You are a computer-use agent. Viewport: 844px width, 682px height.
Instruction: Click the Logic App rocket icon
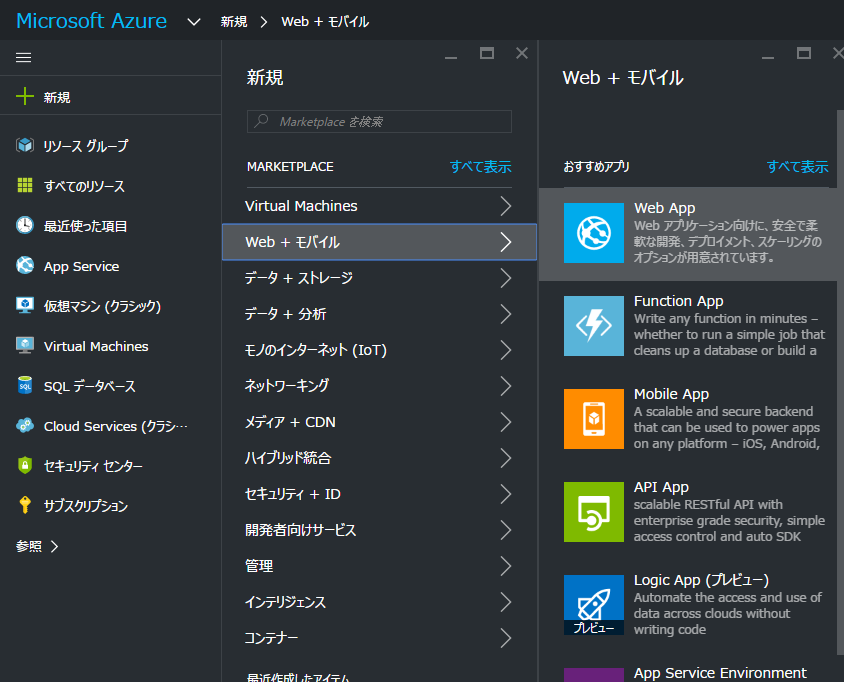[x=594, y=605]
